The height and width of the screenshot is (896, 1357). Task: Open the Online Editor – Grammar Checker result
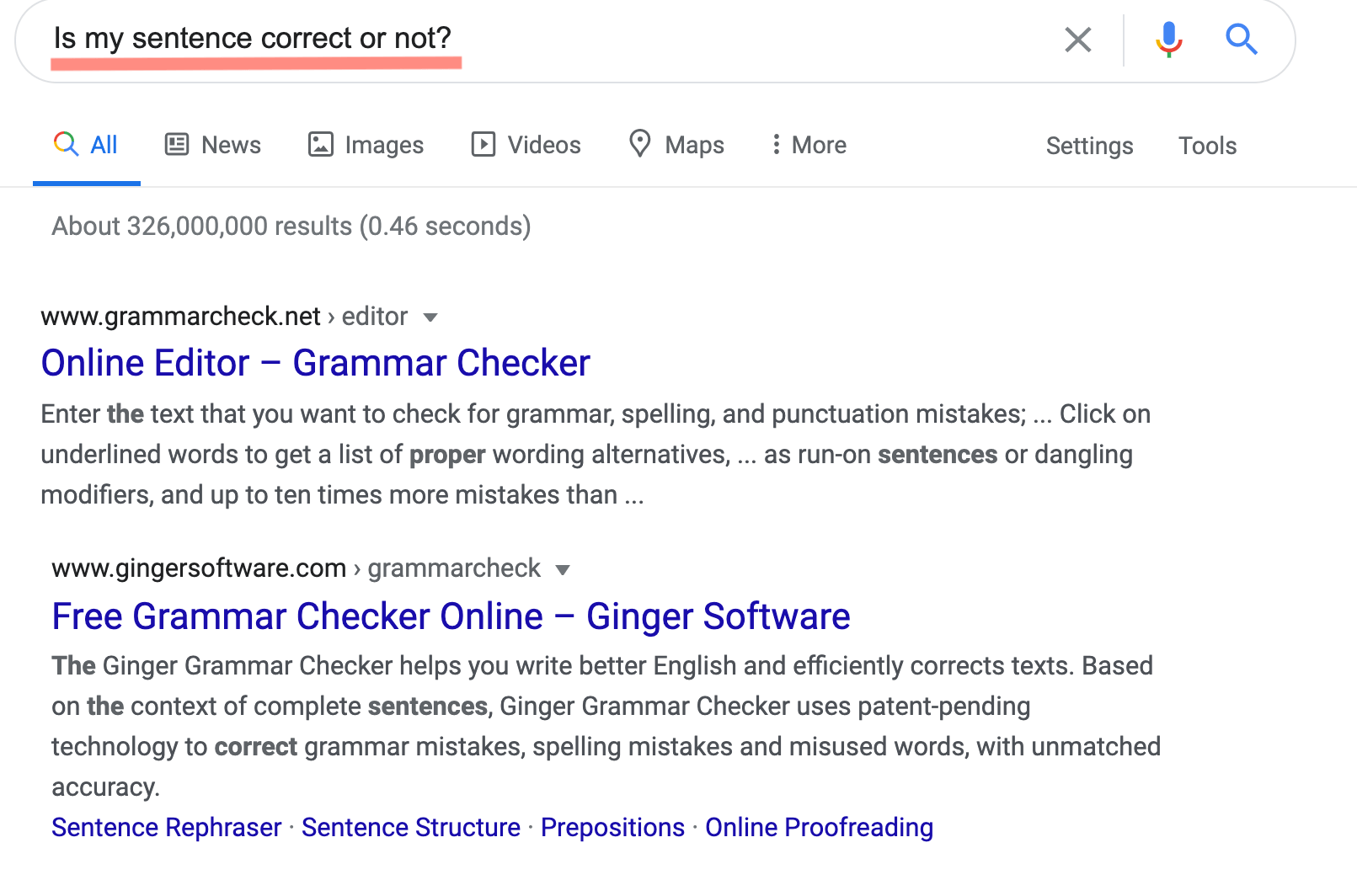pyautogui.click(x=315, y=363)
